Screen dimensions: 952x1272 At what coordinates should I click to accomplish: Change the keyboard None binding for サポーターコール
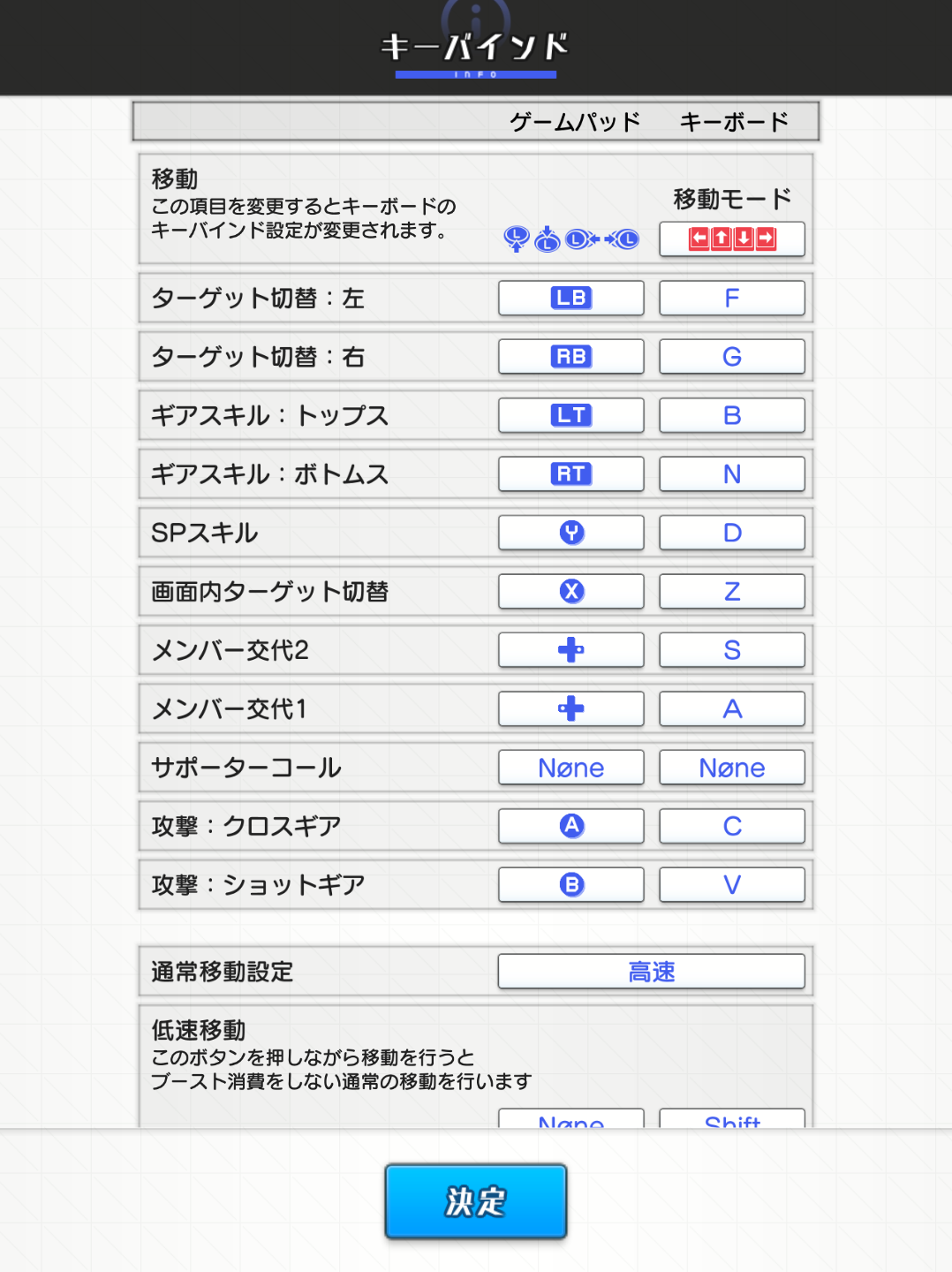tap(731, 768)
